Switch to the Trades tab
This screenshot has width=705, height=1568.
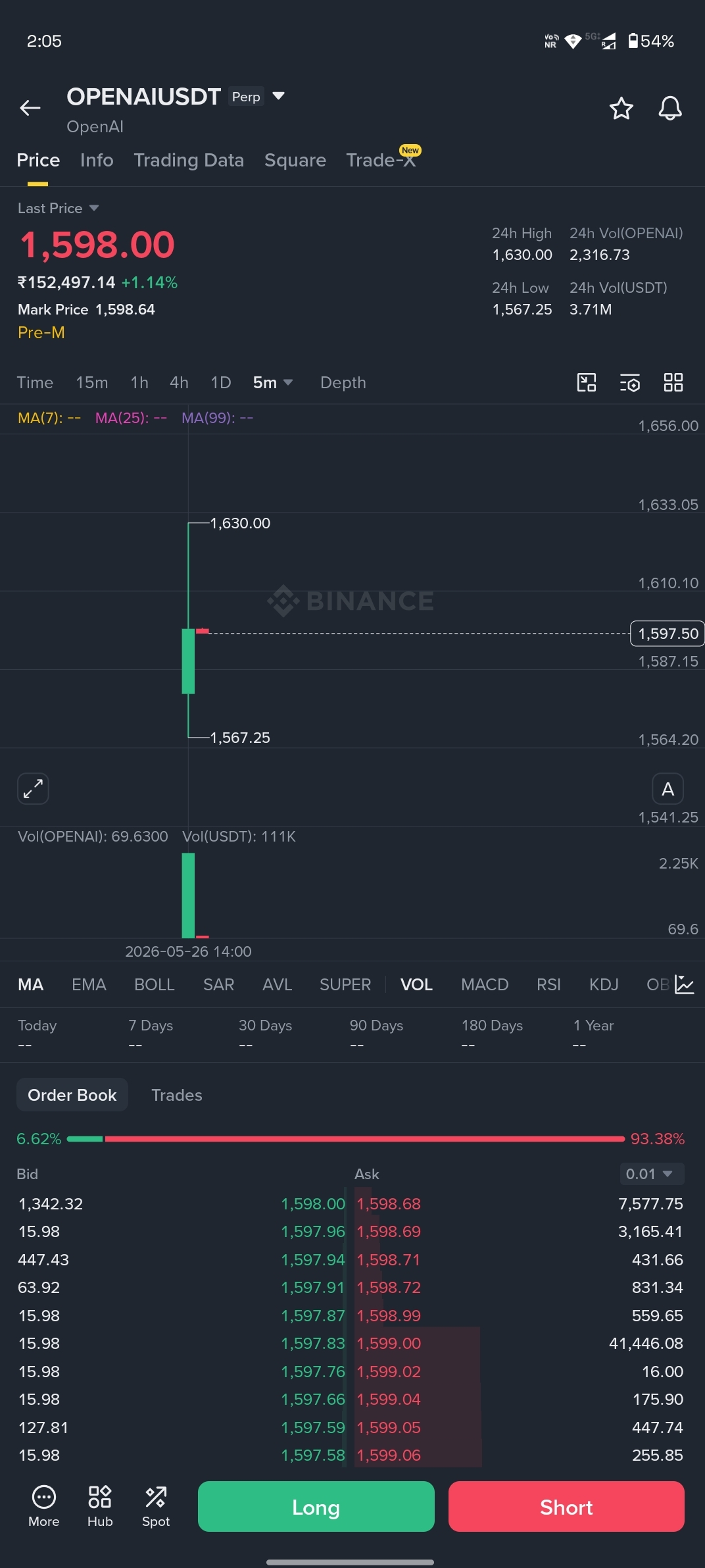point(177,1095)
